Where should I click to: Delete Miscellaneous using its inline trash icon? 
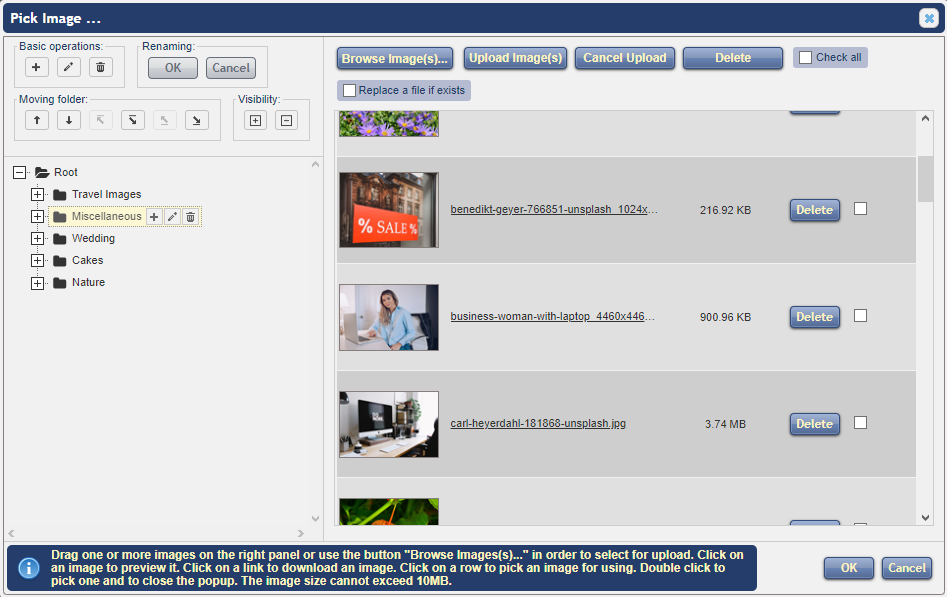point(190,216)
